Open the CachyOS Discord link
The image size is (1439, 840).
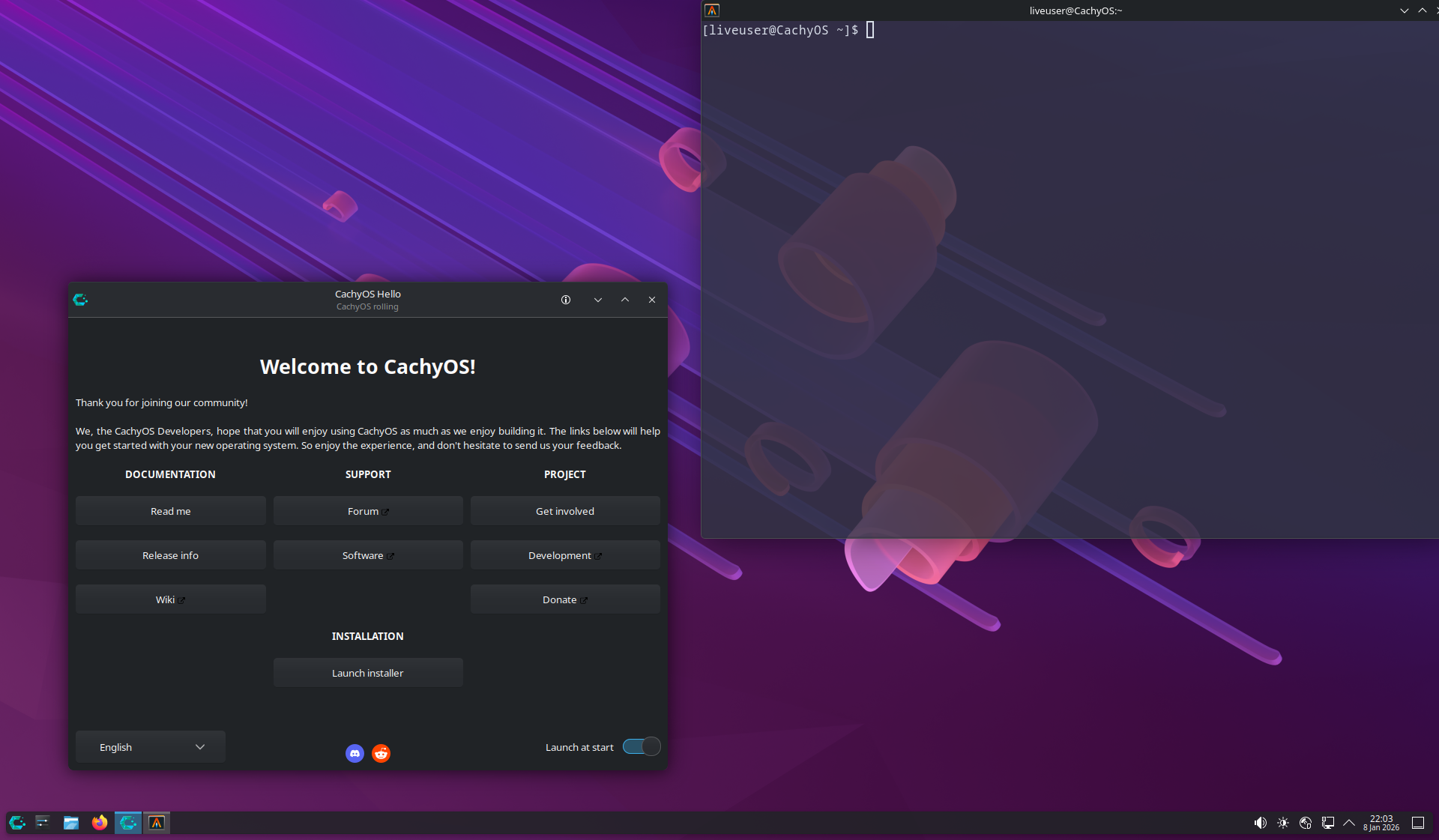[355, 754]
